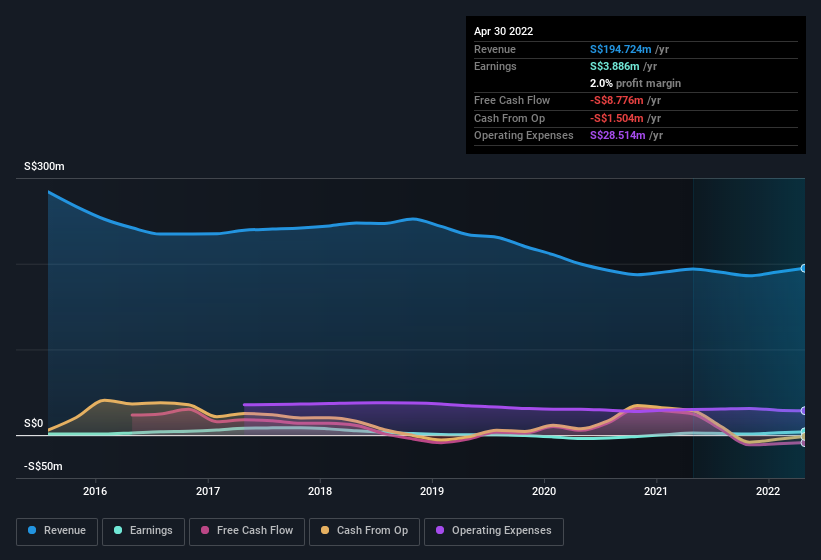Click the S$3.886m earnings value

click(614, 66)
